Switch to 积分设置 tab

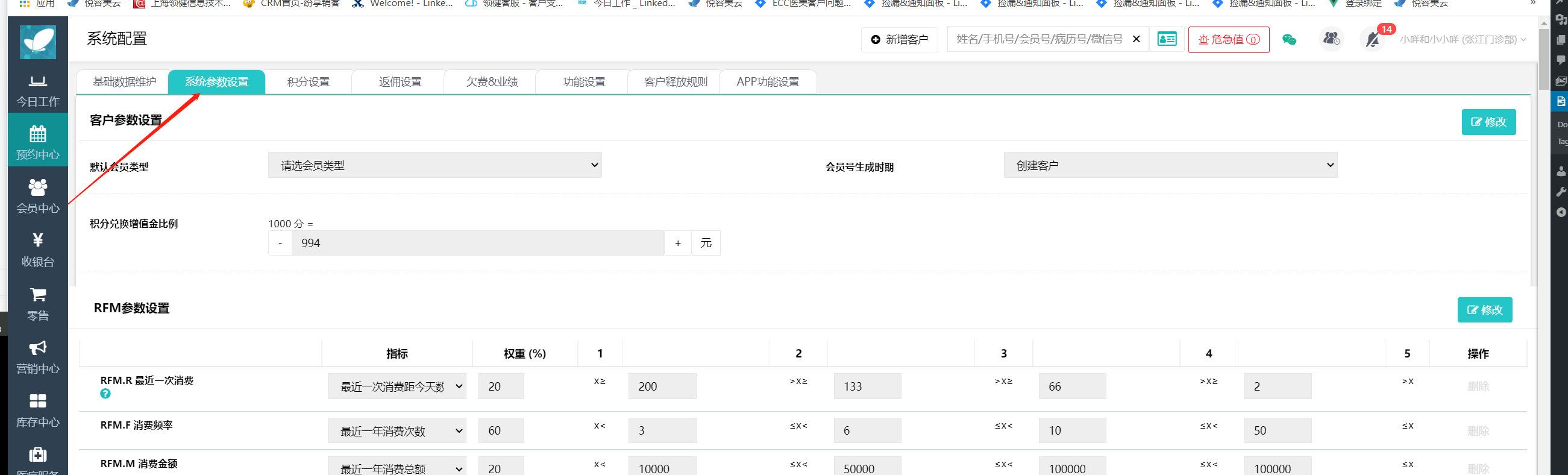point(309,81)
